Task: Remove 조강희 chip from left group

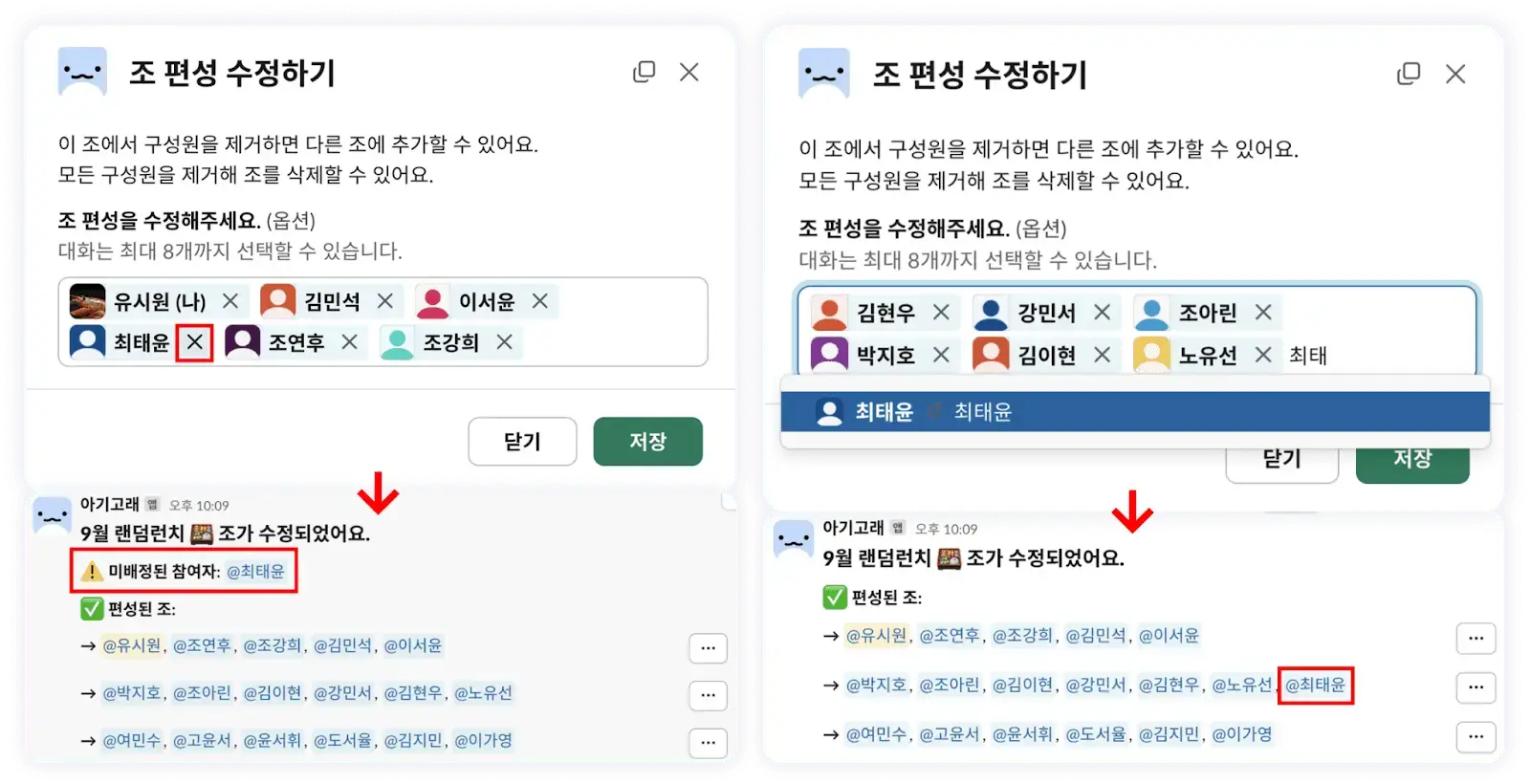Action: (505, 342)
